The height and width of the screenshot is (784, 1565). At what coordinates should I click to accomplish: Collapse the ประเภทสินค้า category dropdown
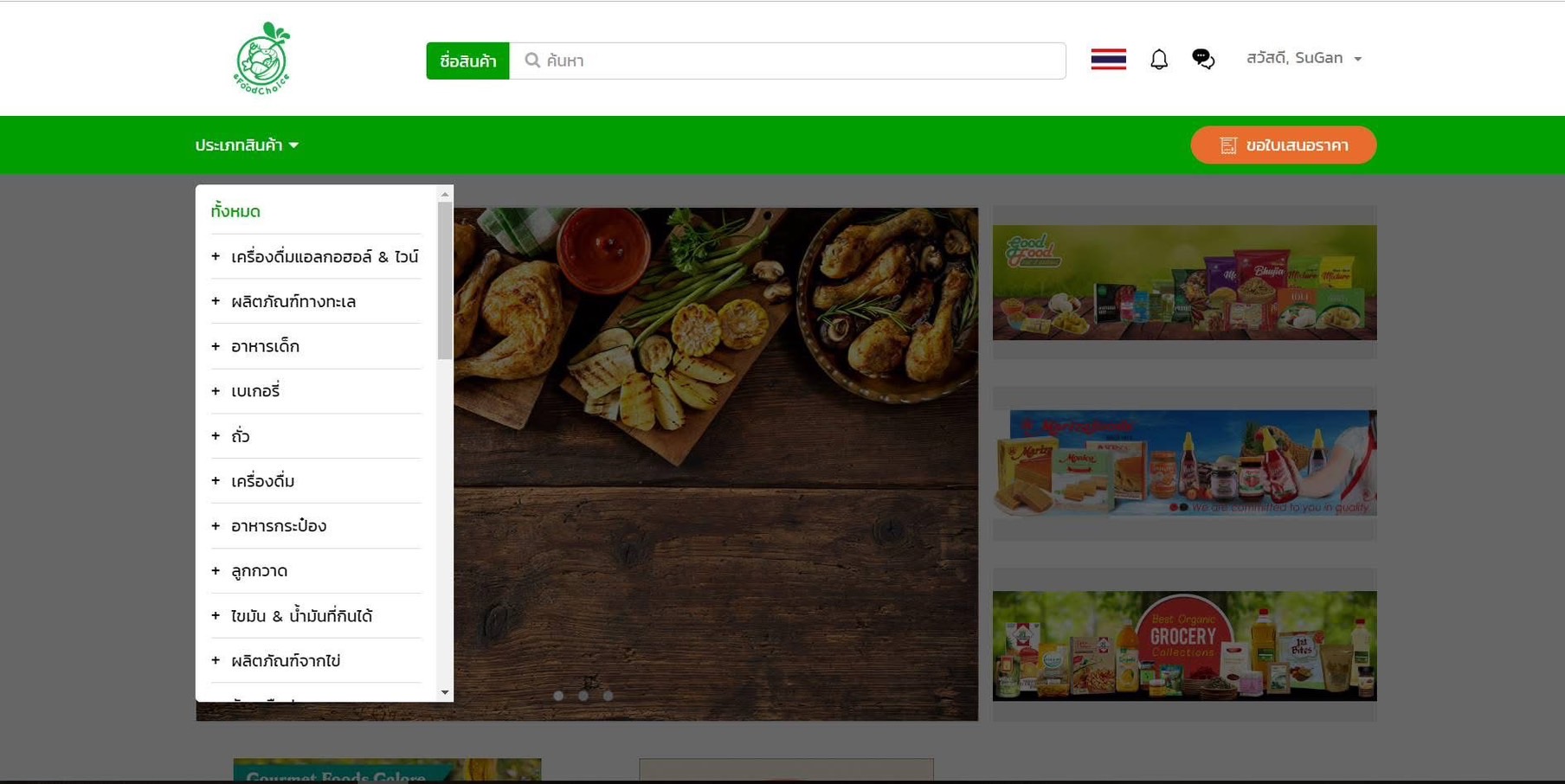click(247, 145)
